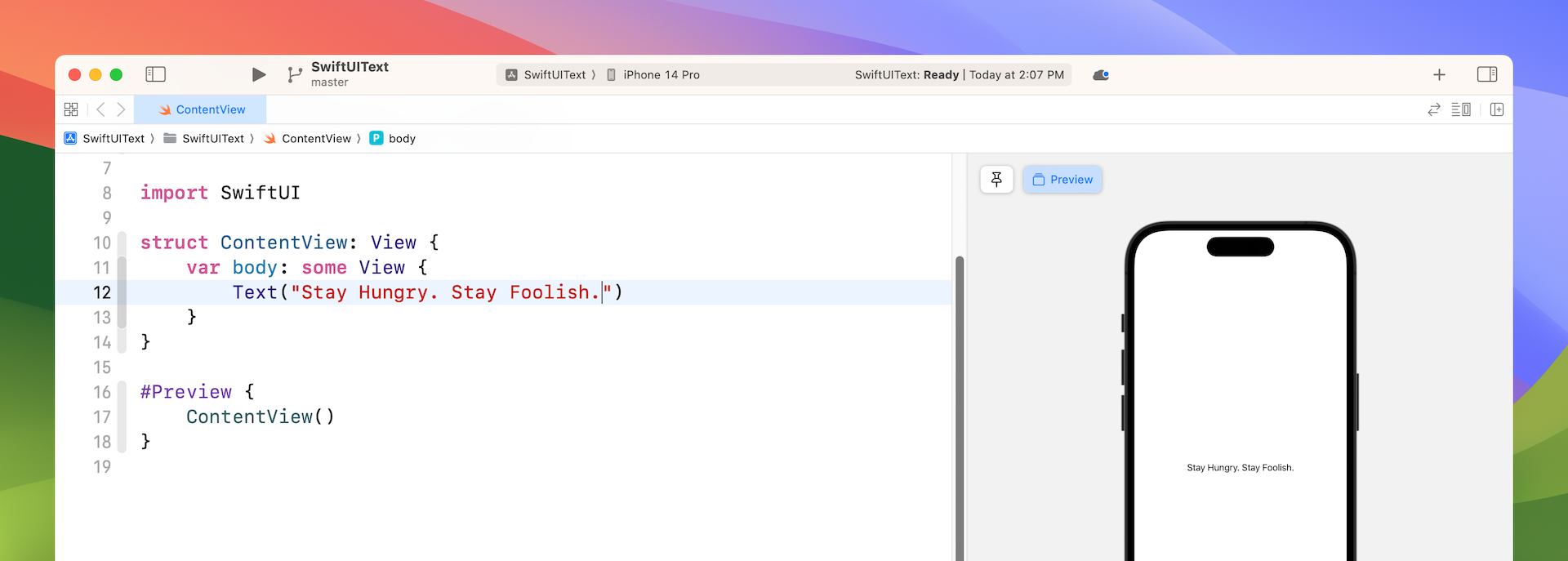This screenshot has width=1568, height=561.
Task: Click the 'import' keyword on line 8
Action: (174, 193)
